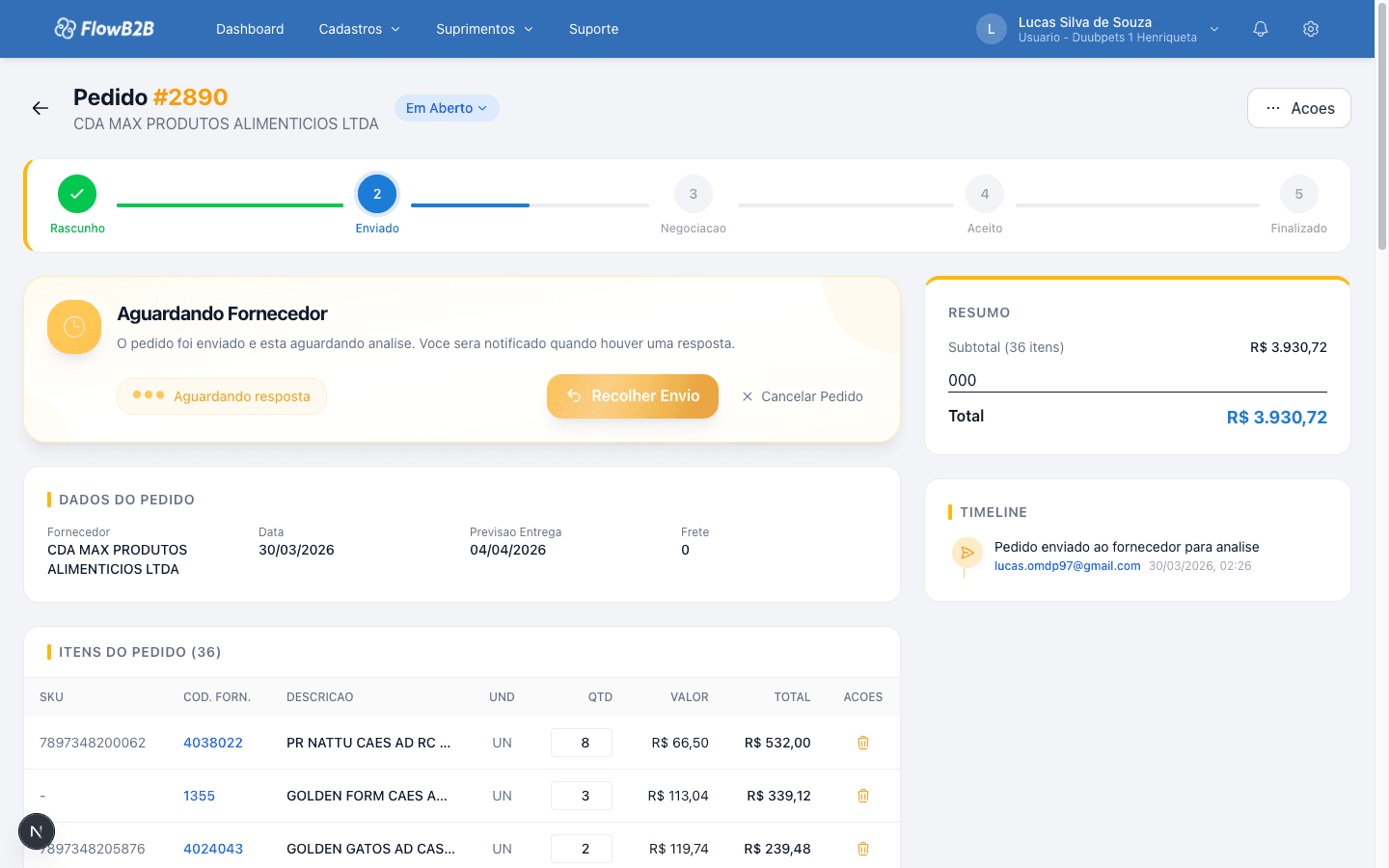Open the Dashboard menu item
1389x868 pixels.
(250, 29)
